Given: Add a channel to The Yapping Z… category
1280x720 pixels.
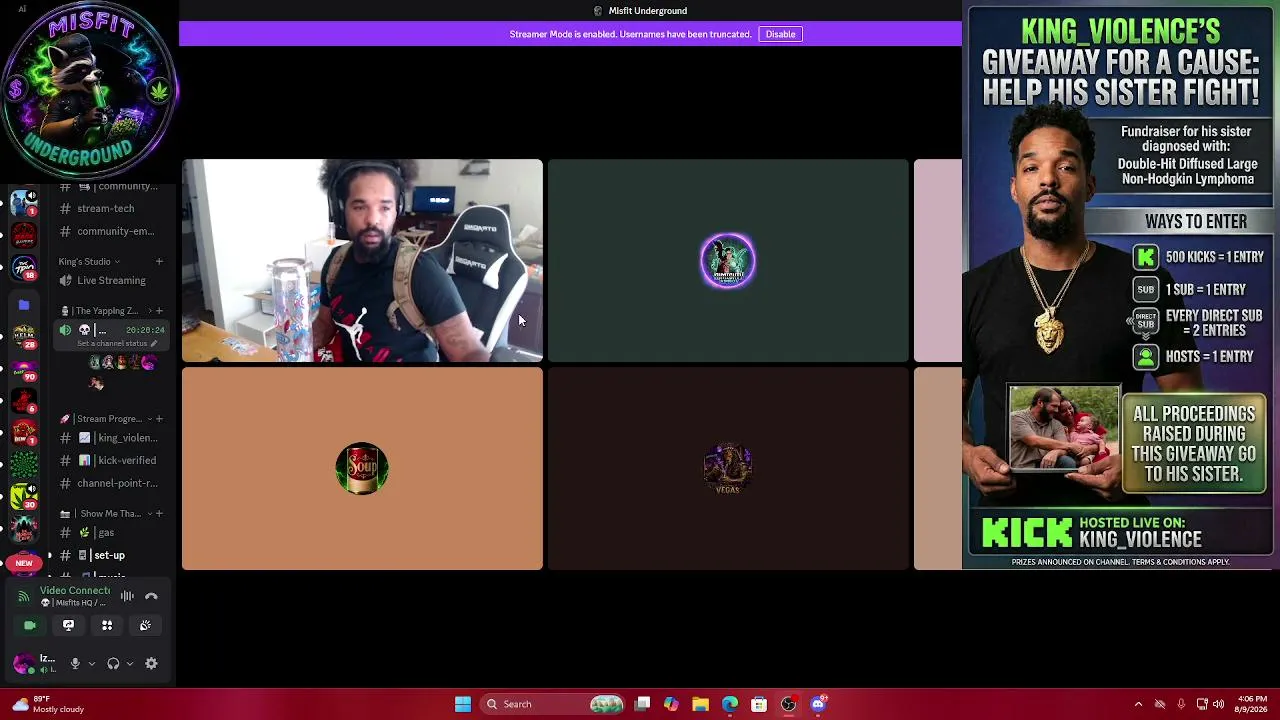Looking at the screenshot, I should [158, 311].
